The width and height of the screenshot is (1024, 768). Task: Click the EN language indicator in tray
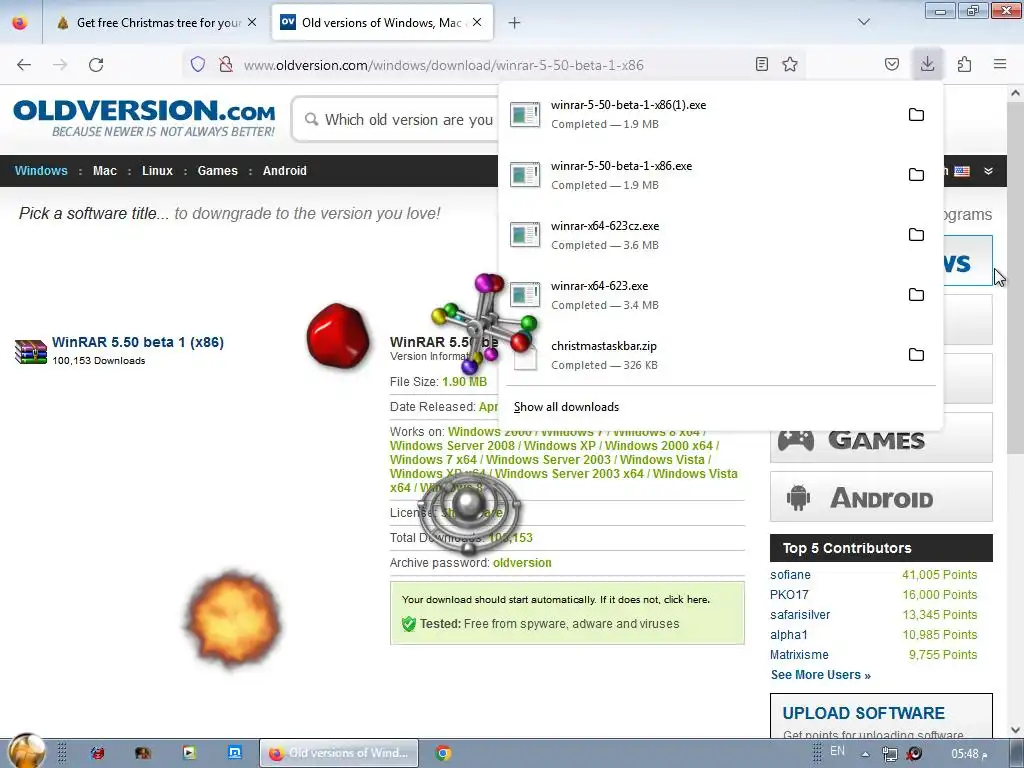[x=837, y=751]
